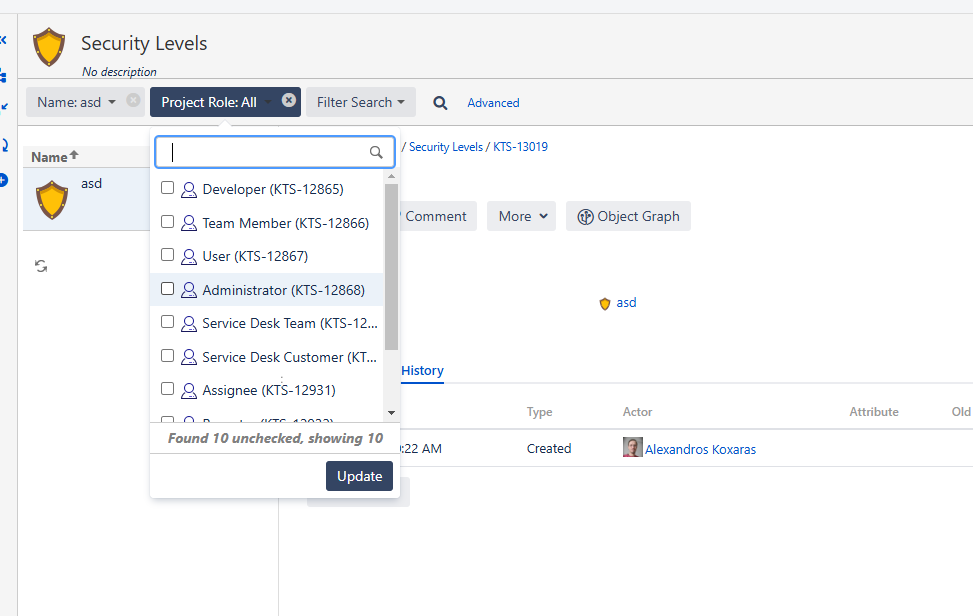Click the Team Member role user icon
This screenshot has width=973, height=616.
click(x=189, y=223)
